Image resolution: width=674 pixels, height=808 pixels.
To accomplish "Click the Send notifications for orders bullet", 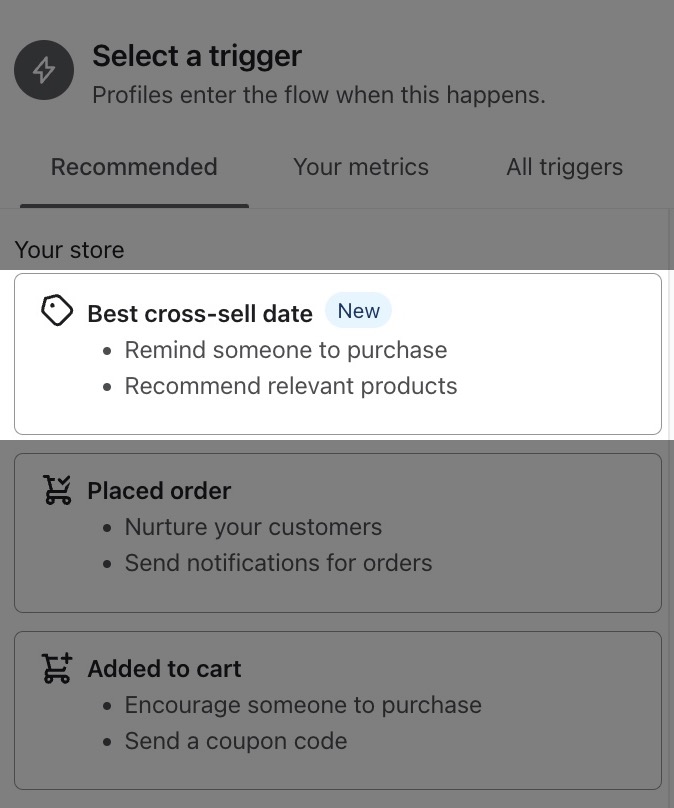I will [x=278, y=563].
